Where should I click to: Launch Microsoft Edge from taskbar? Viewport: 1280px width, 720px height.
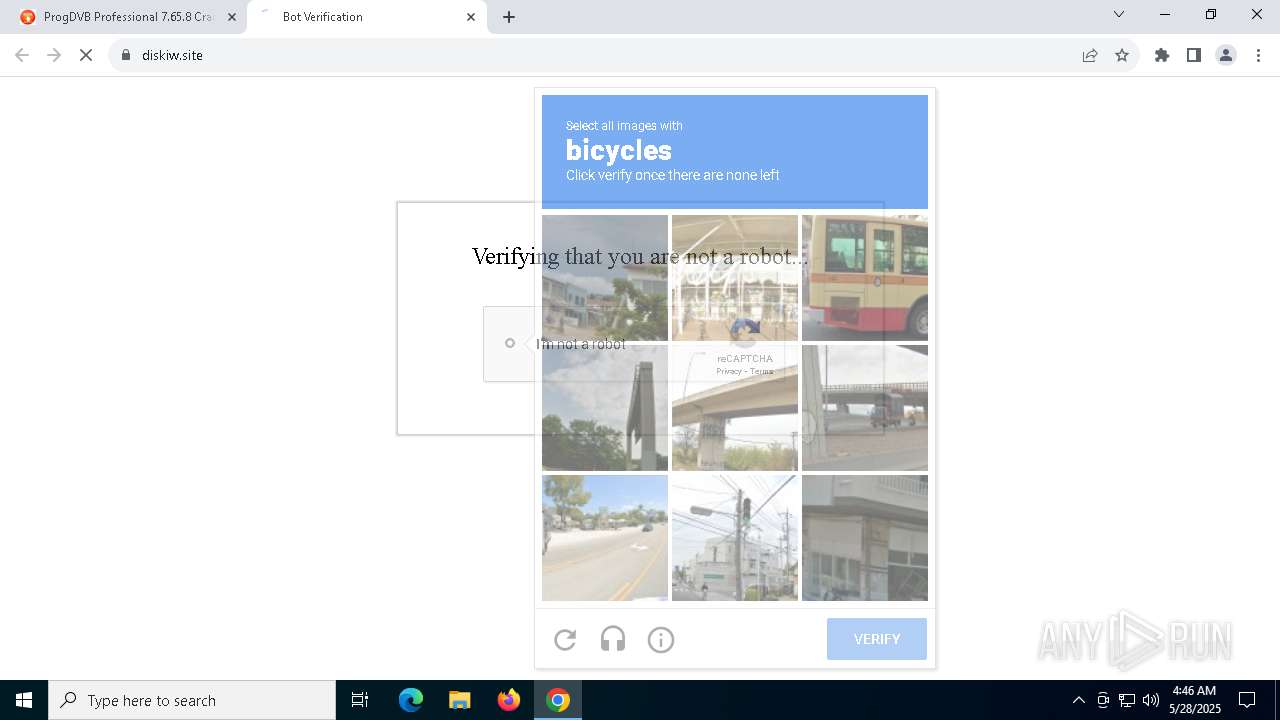pyautogui.click(x=411, y=700)
